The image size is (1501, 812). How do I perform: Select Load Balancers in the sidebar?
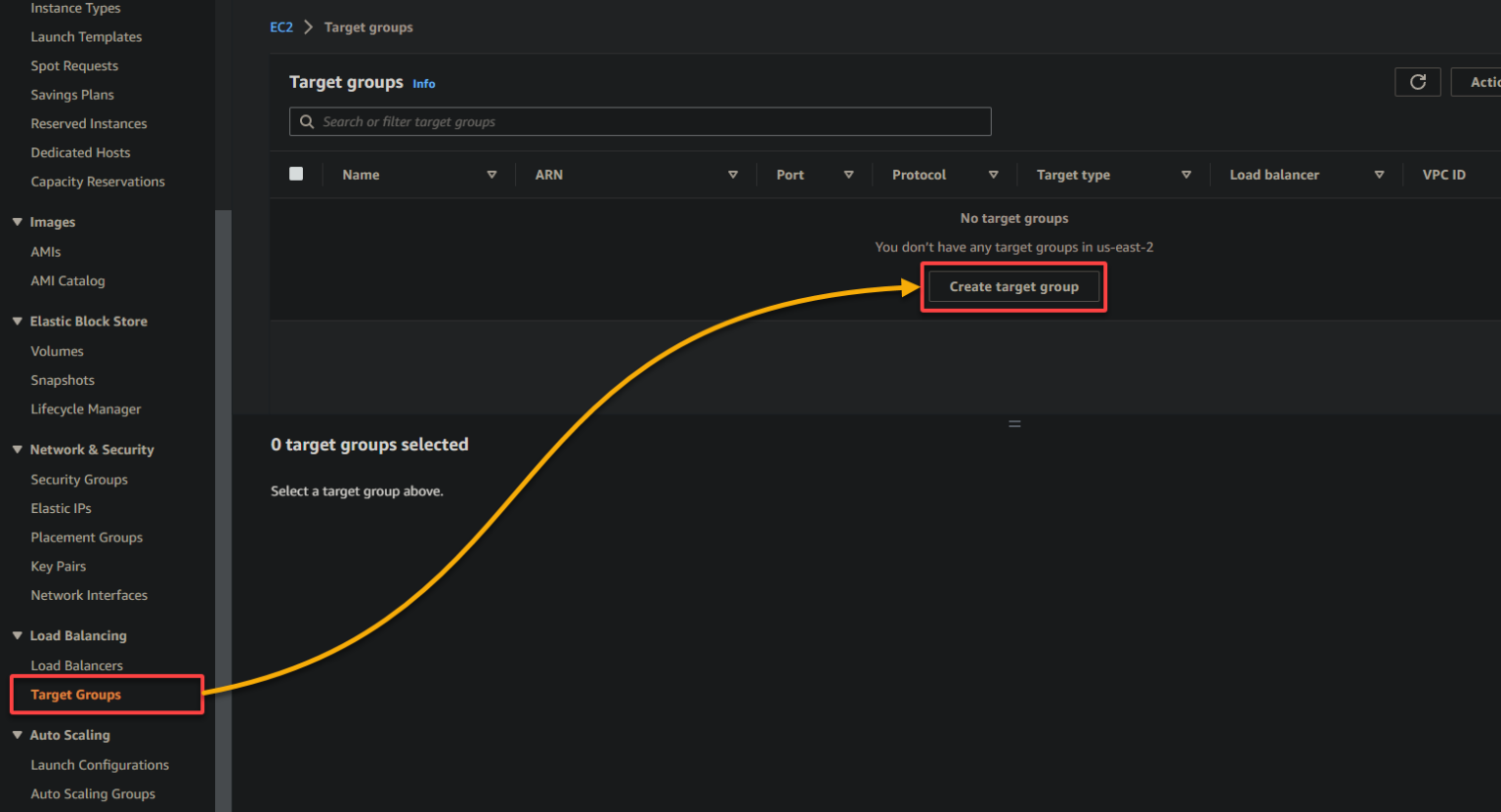click(x=76, y=664)
